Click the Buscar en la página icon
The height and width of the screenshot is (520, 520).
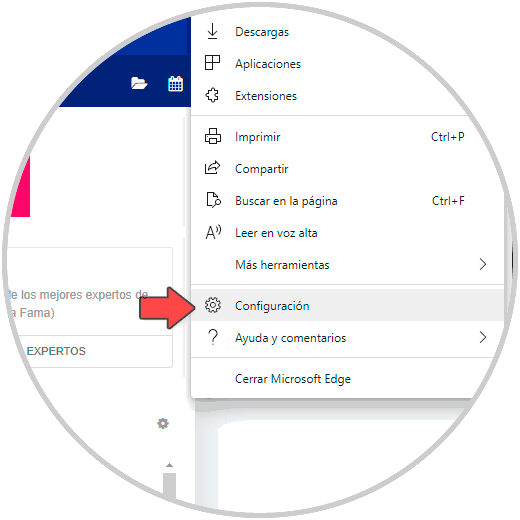(x=213, y=200)
